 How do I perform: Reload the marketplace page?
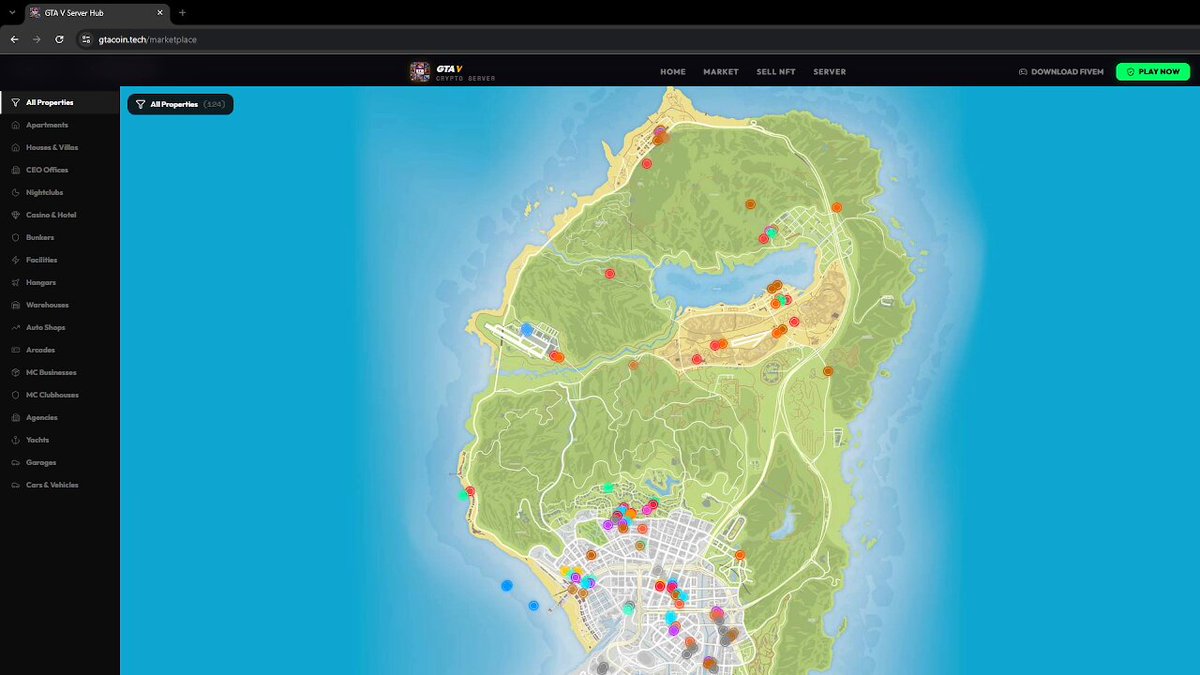pyautogui.click(x=59, y=39)
